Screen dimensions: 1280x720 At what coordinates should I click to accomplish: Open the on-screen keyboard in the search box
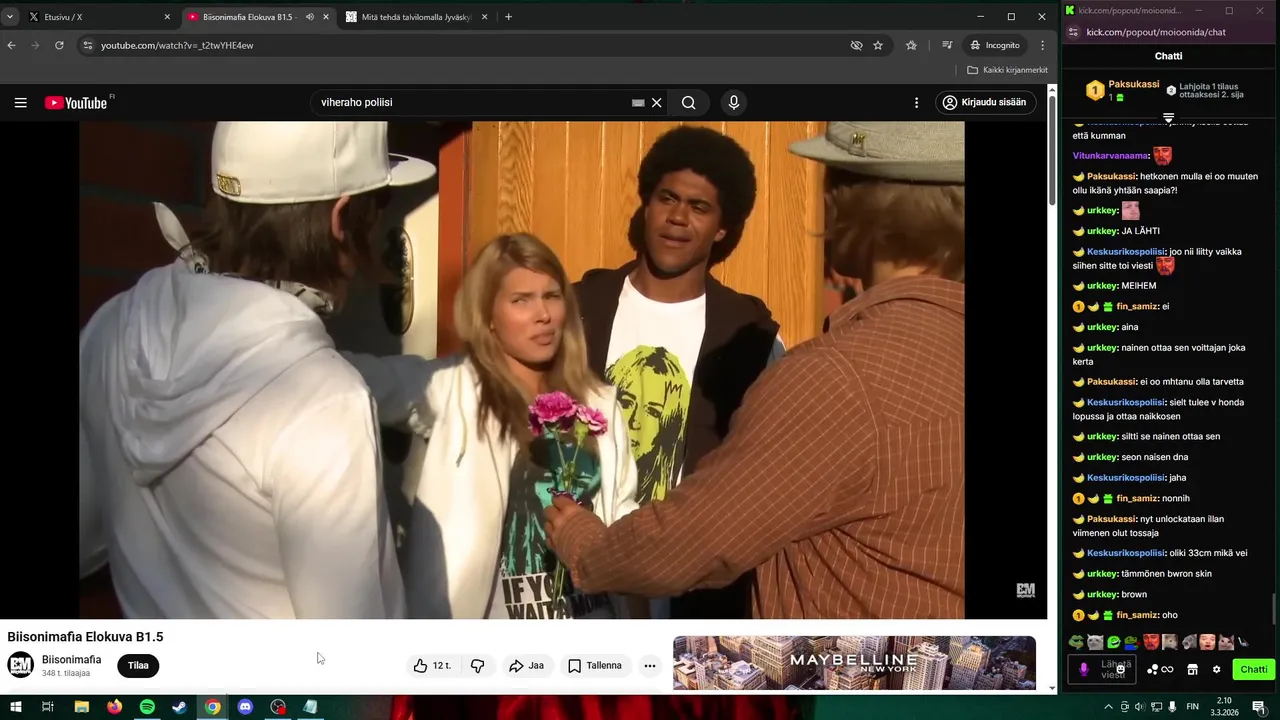(x=638, y=103)
